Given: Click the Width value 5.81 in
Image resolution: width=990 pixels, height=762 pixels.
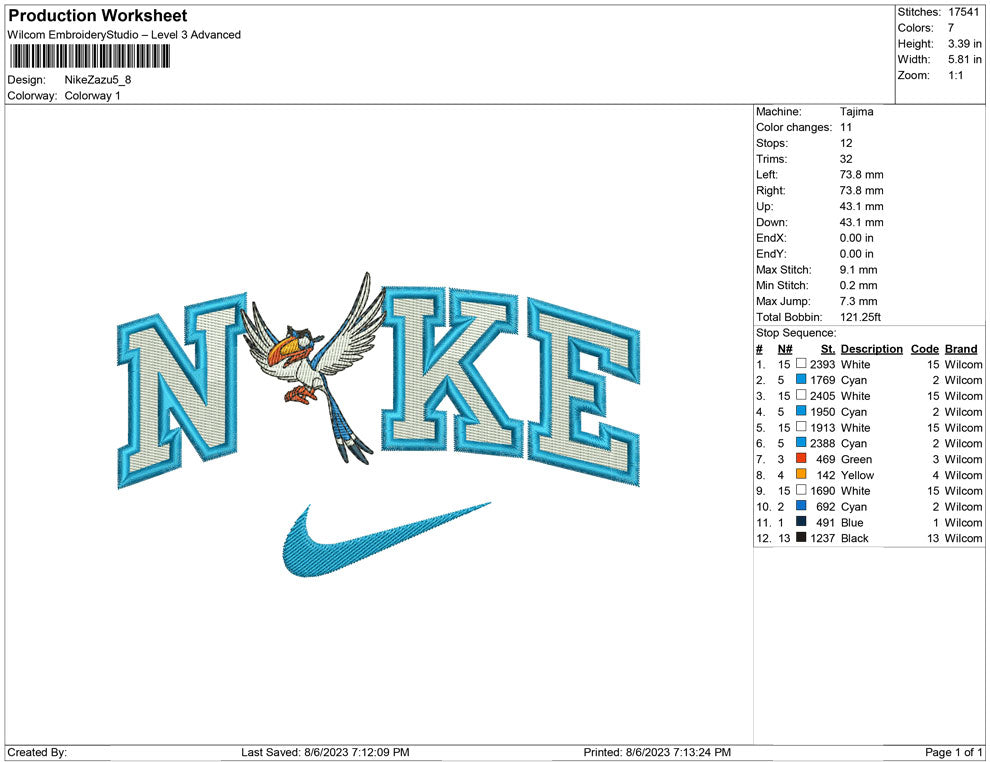Looking at the screenshot, I should [965, 59].
